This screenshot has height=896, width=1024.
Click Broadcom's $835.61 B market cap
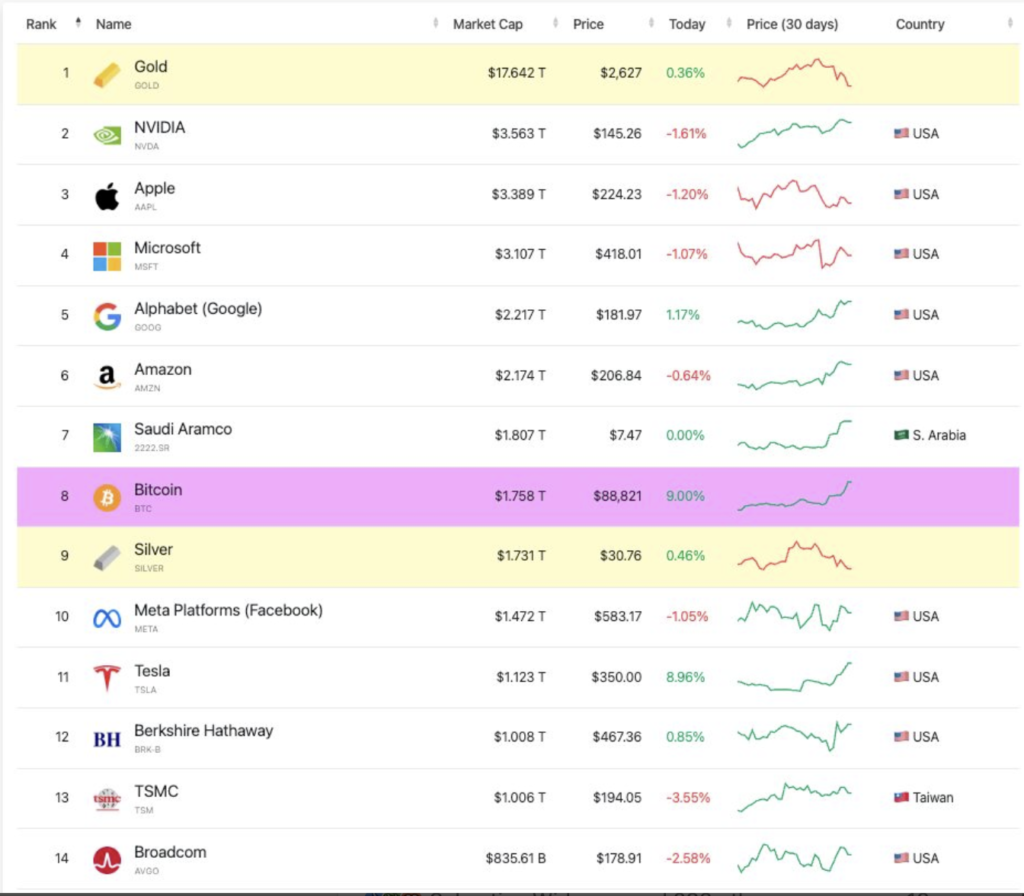516,858
